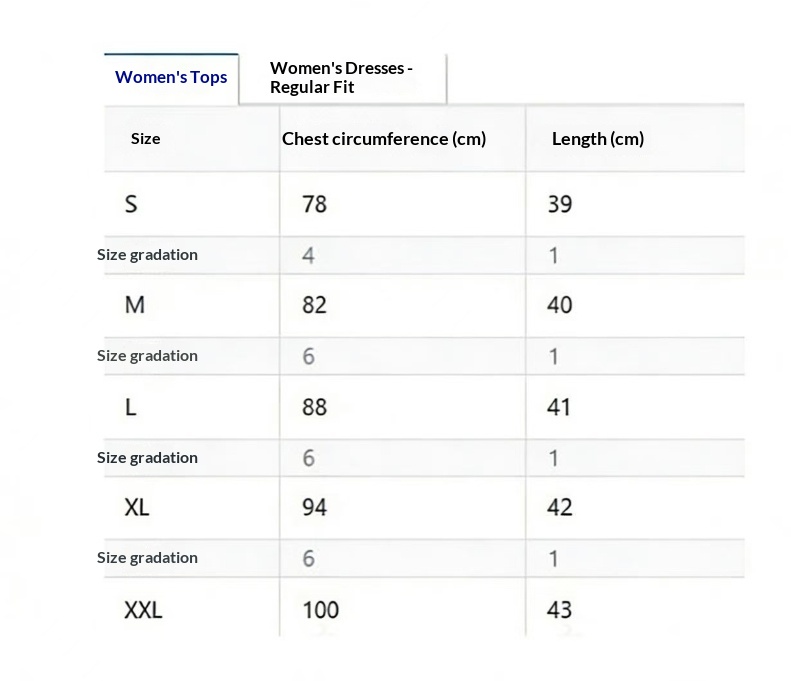The image size is (791, 681).
Task: Click length value 40 in the M row
Action: pos(560,305)
